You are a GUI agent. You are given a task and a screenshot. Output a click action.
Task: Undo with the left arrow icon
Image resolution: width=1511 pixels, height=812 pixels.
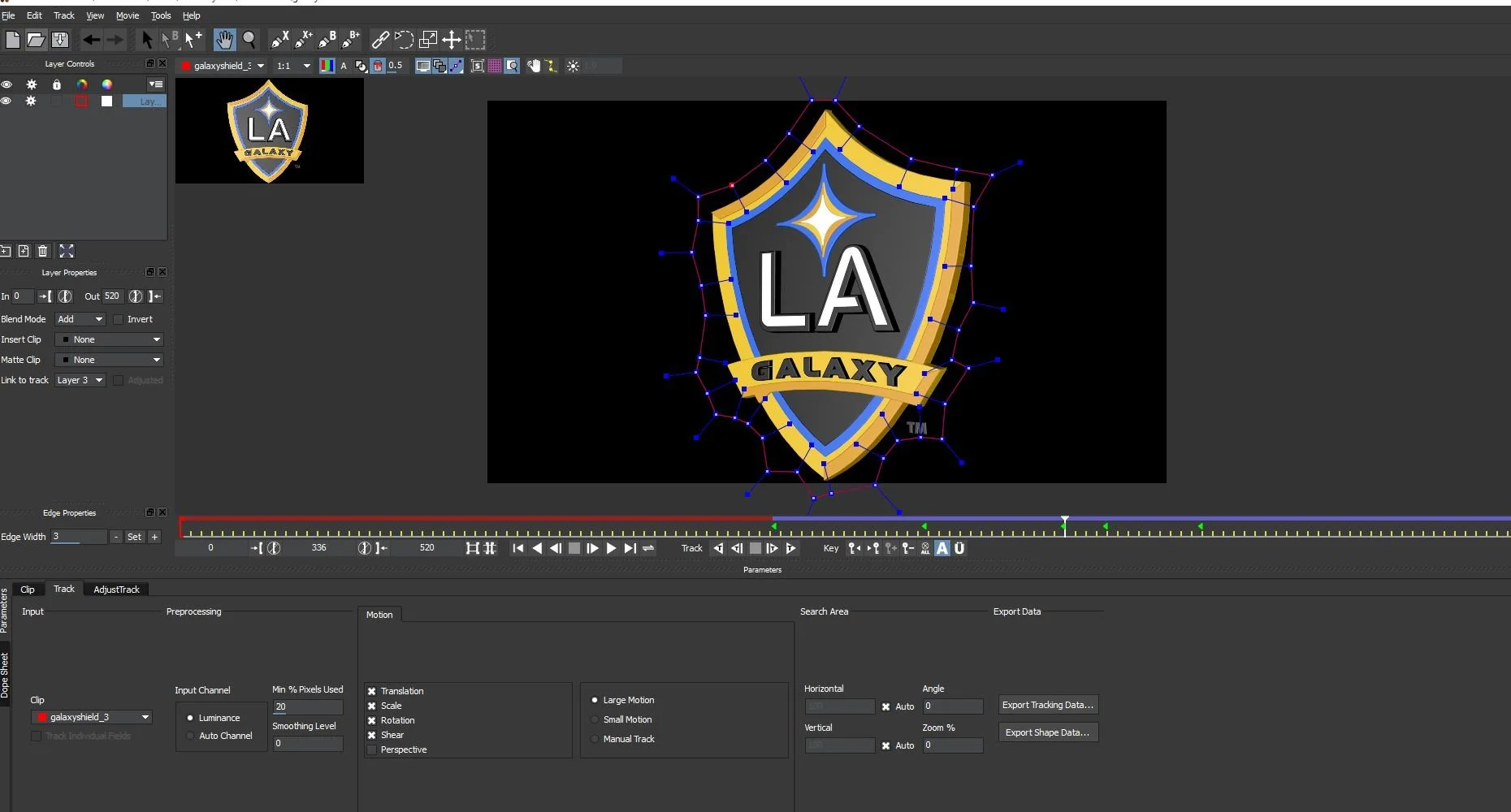pyautogui.click(x=91, y=39)
